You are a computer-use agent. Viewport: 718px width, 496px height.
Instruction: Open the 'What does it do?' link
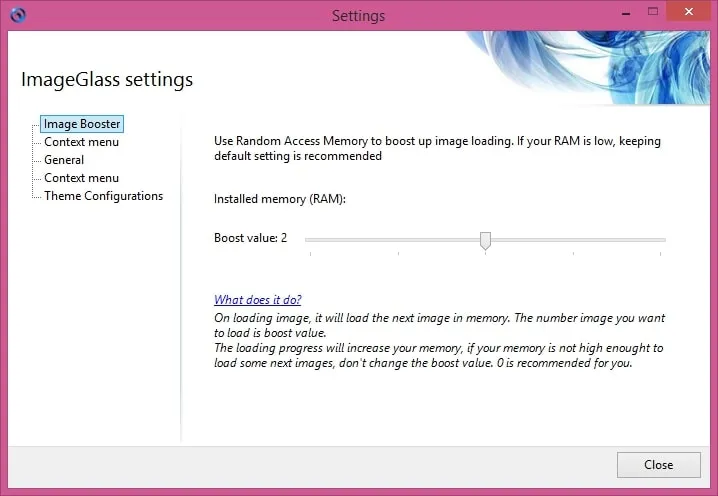point(257,300)
